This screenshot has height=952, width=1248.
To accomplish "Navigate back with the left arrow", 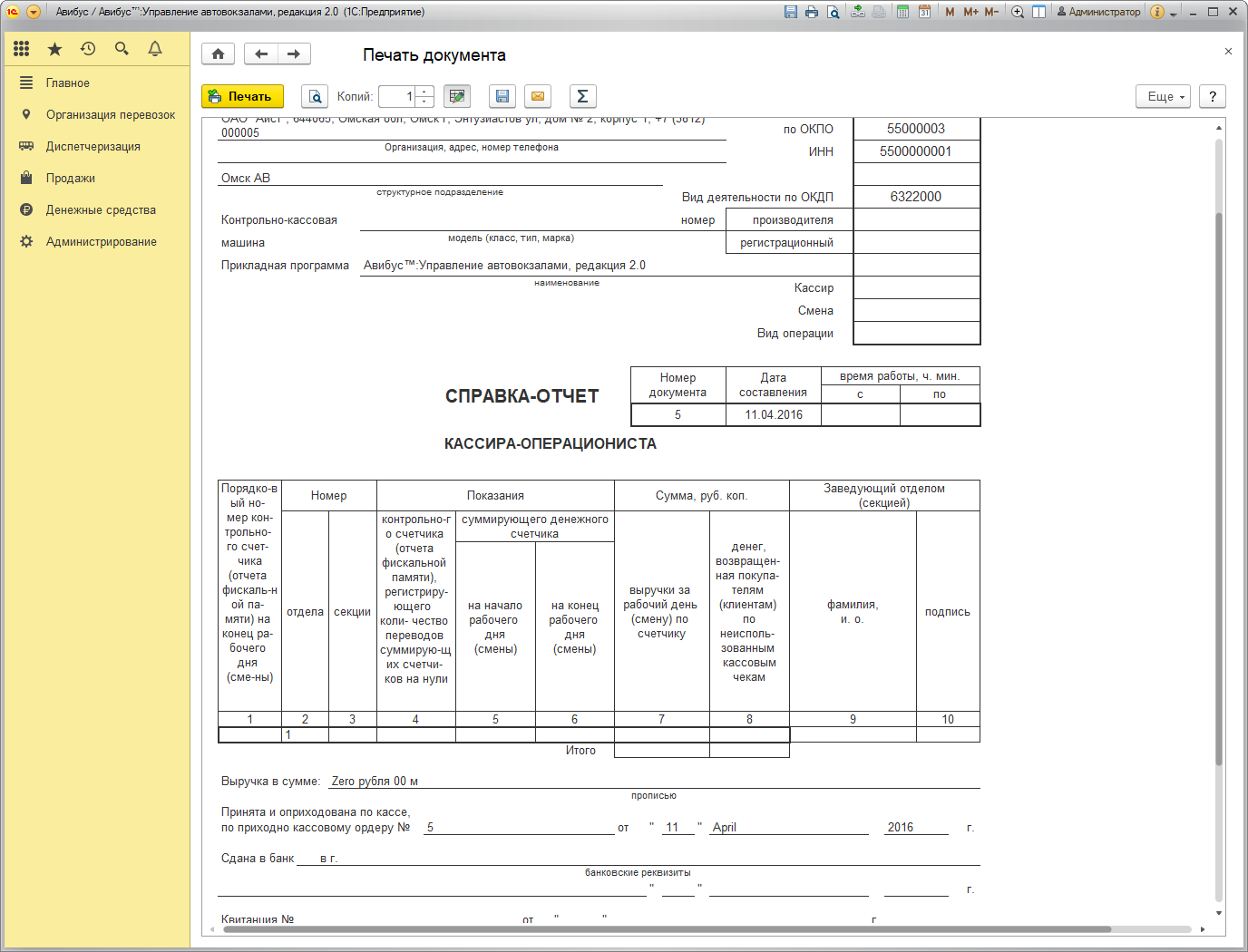I will 261,54.
